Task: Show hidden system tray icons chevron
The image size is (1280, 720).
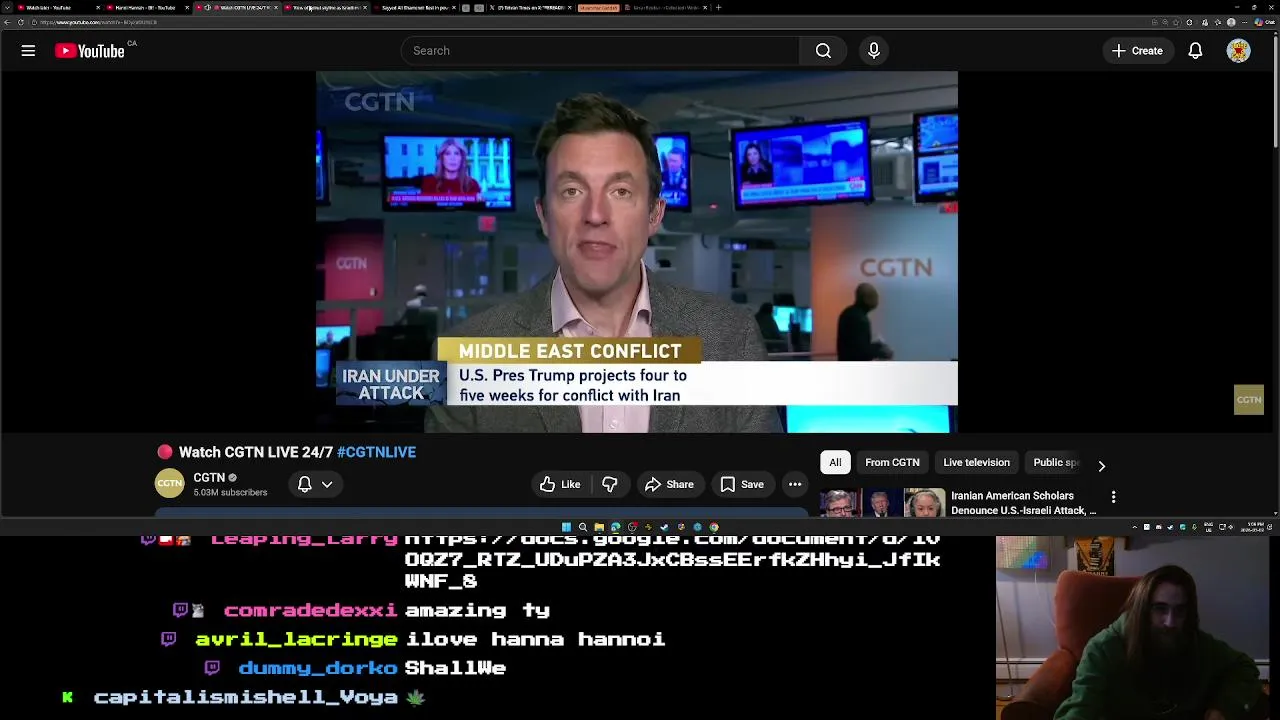Action: (x=1135, y=527)
